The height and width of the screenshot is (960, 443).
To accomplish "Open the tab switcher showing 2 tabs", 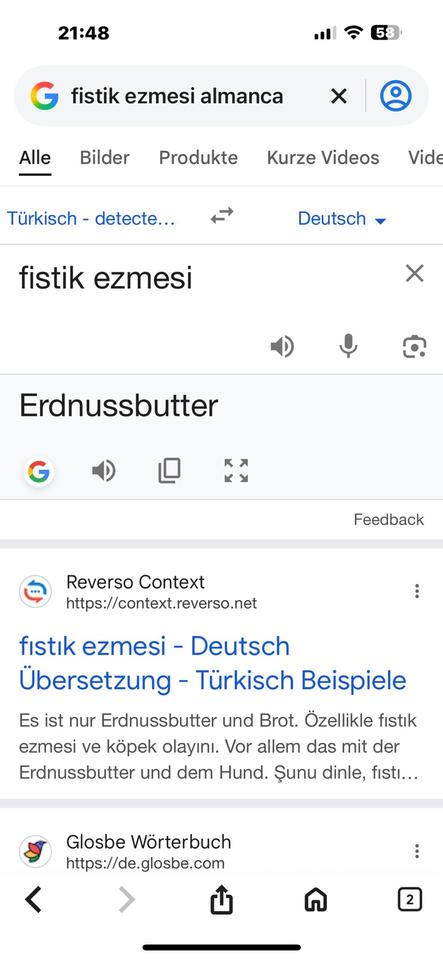I will (x=409, y=900).
